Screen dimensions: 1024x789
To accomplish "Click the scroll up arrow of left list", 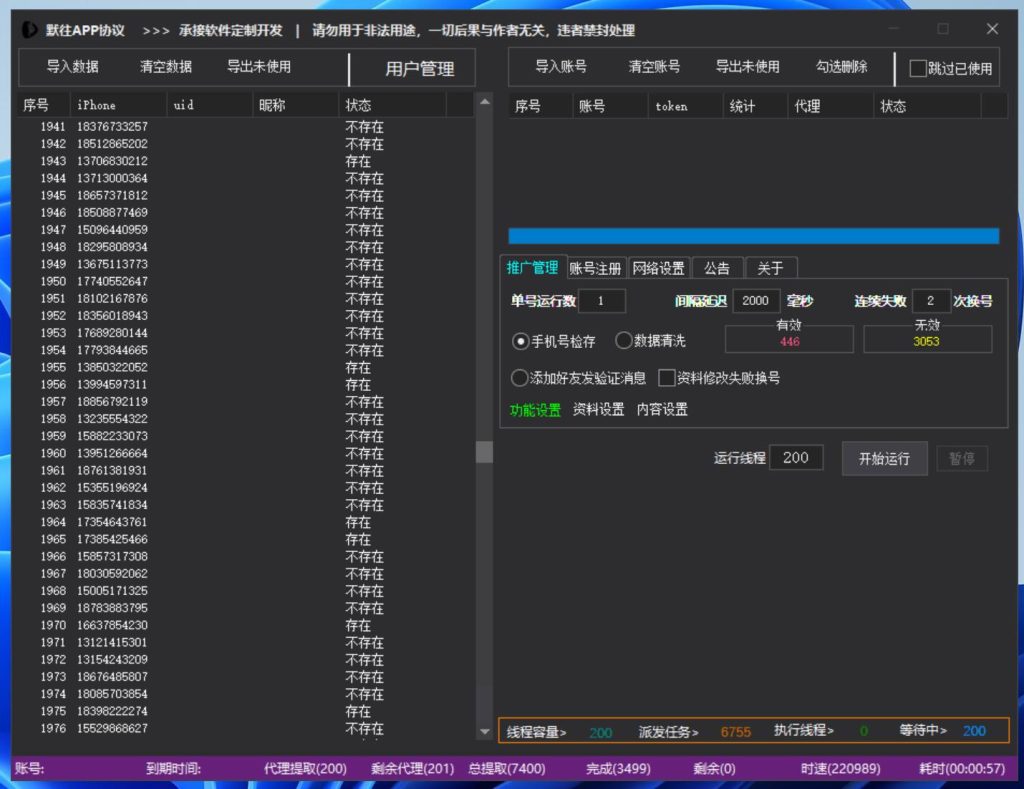I will pyautogui.click(x=484, y=101).
